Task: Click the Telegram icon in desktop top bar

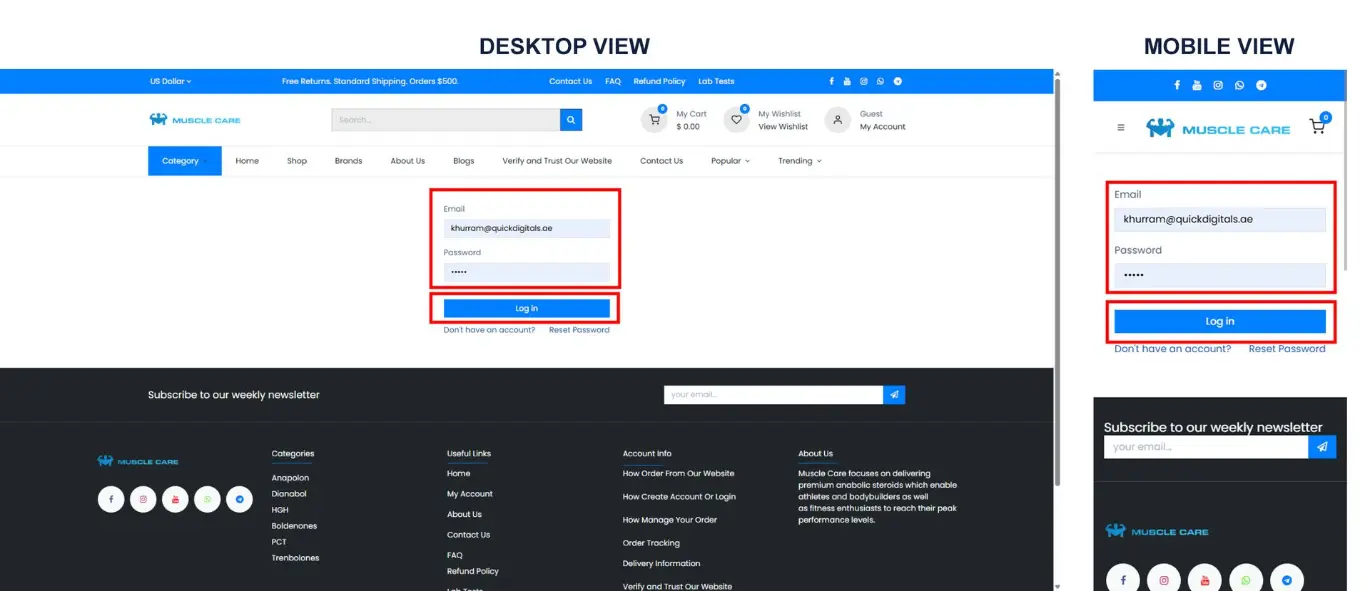Action: click(898, 81)
